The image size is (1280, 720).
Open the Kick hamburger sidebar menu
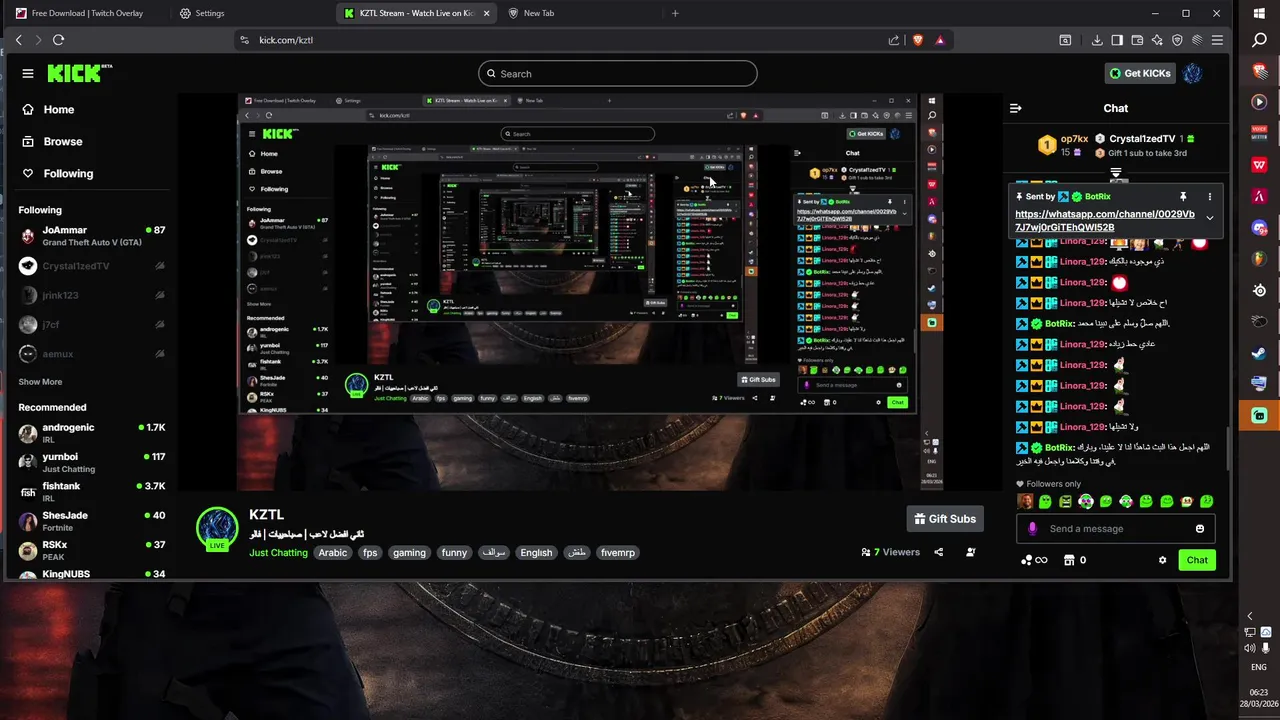pyautogui.click(x=28, y=73)
